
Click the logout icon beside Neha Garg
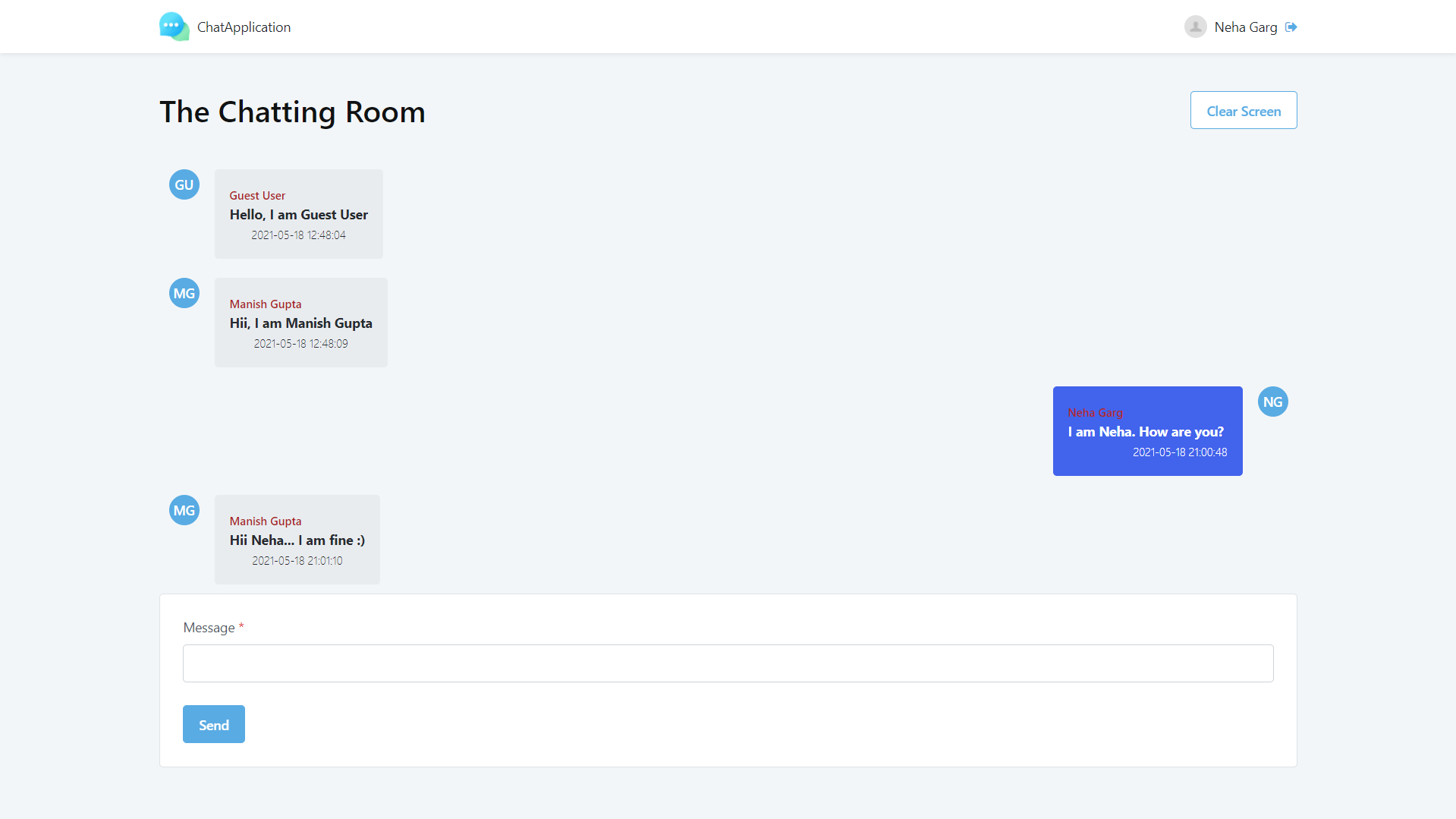click(x=1291, y=27)
